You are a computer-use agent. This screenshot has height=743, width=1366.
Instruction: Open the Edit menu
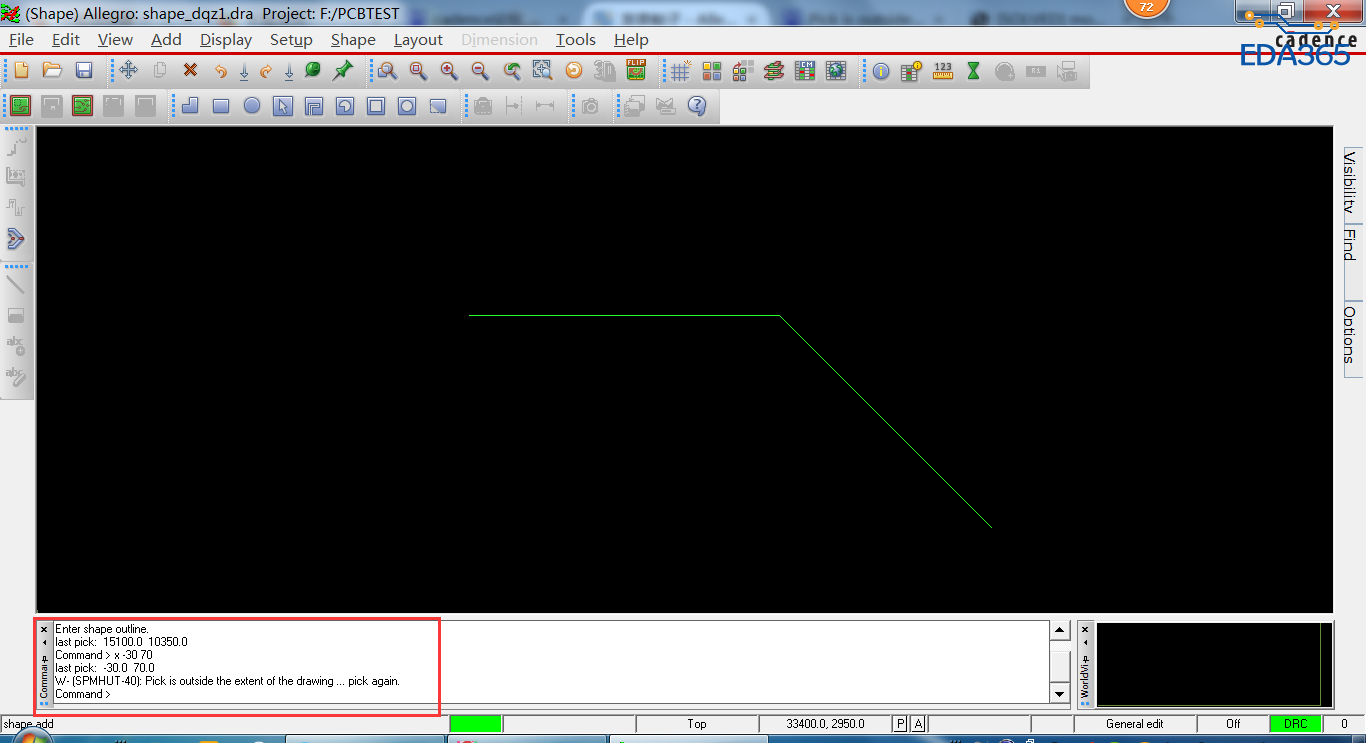pos(66,40)
